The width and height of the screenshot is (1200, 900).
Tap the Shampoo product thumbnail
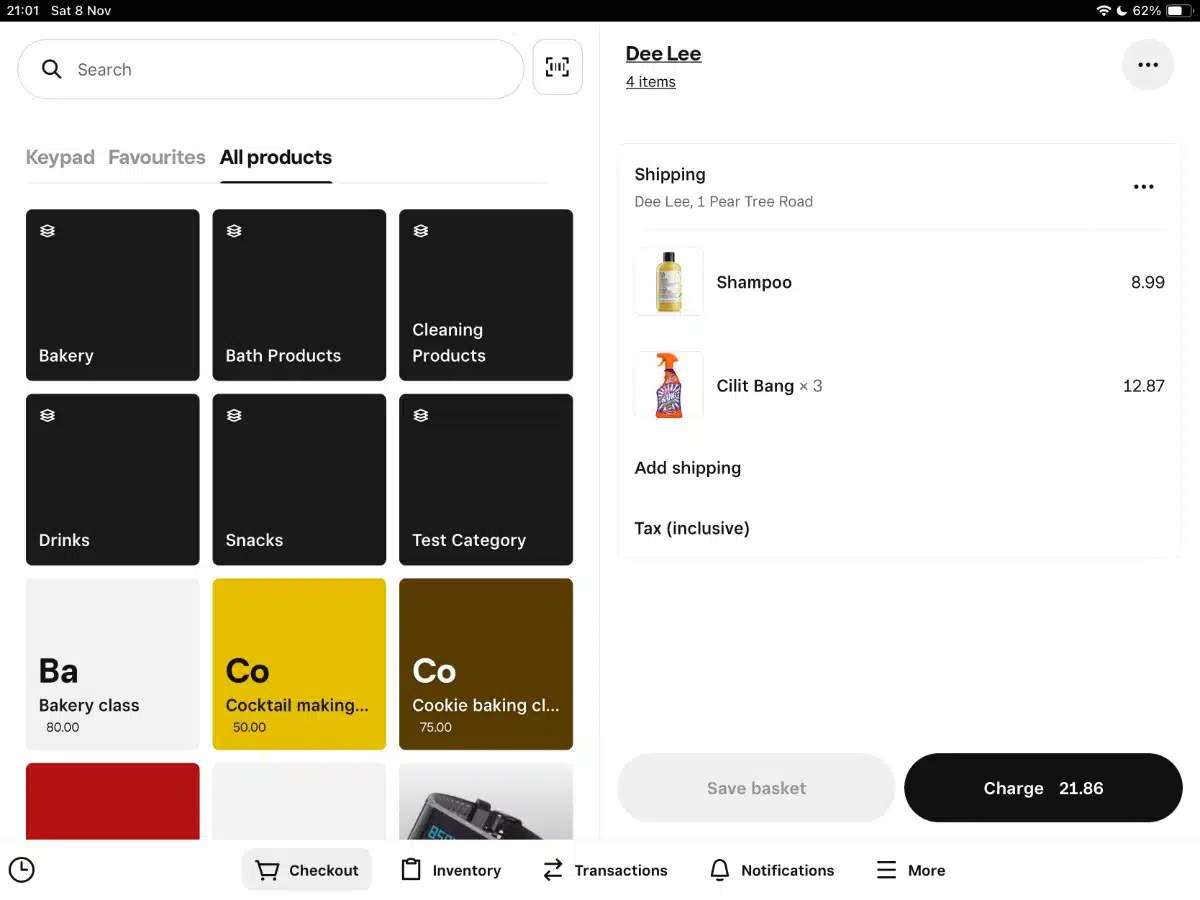[x=668, y=282]
